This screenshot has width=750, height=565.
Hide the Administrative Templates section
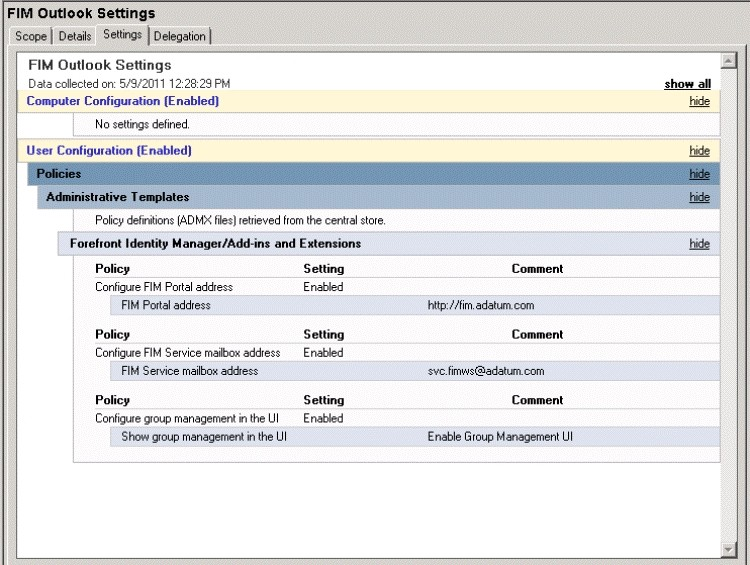pos(699,197)
